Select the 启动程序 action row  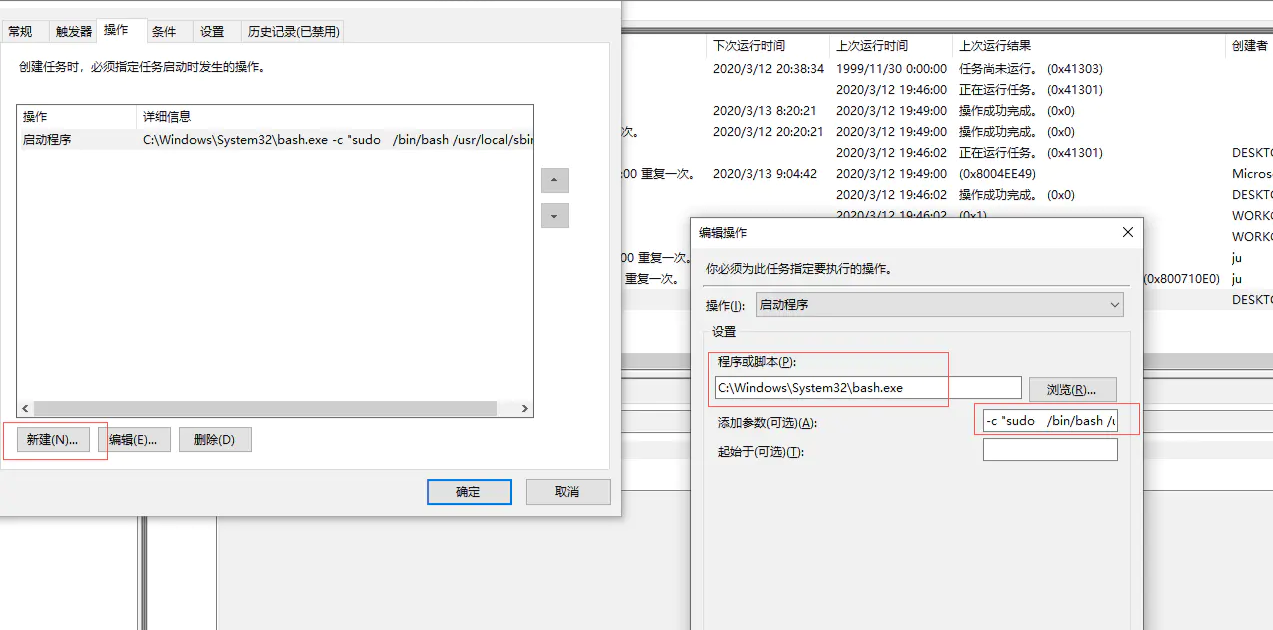point(275,140)
